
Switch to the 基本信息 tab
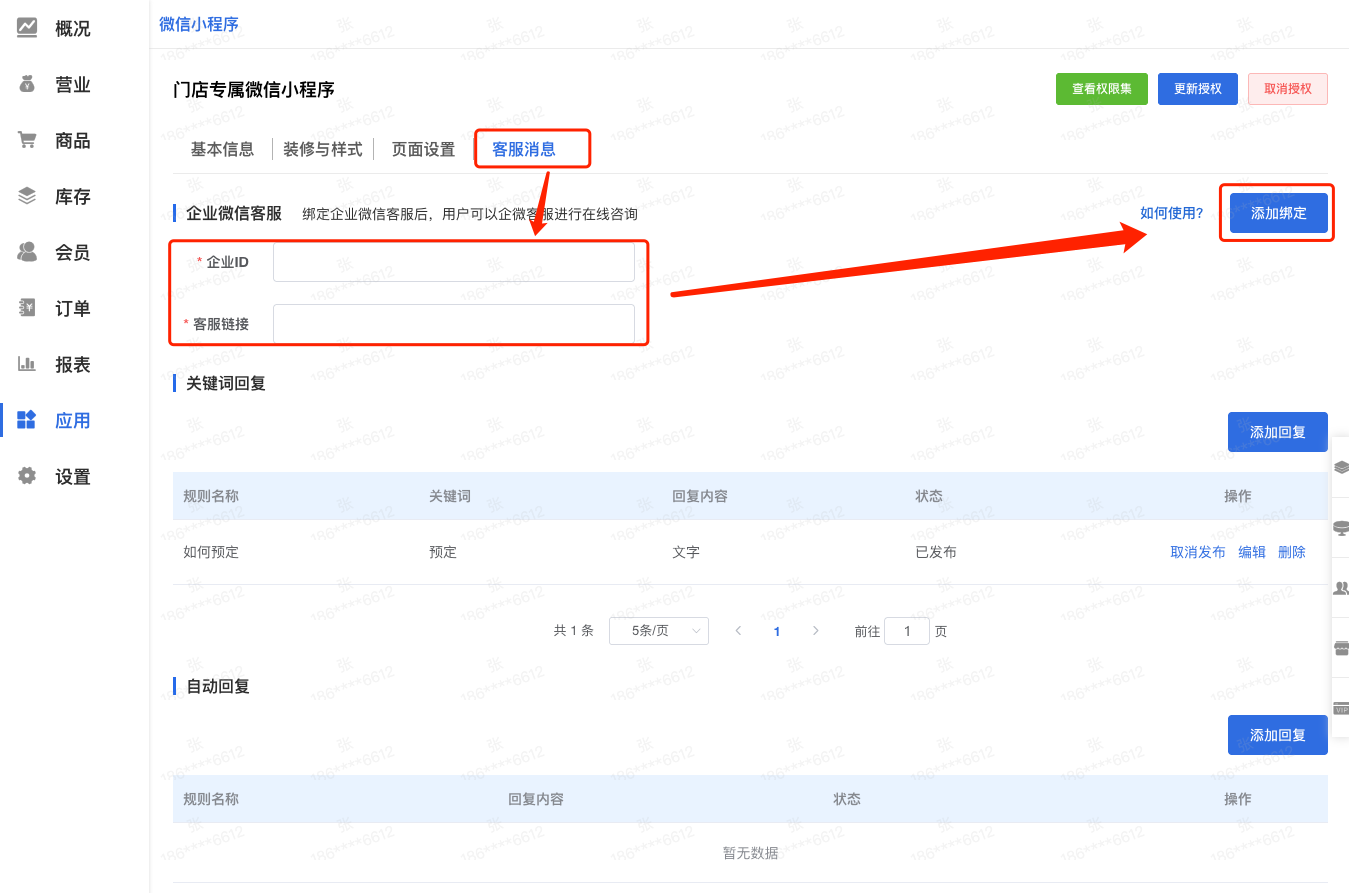click(222, 150)
